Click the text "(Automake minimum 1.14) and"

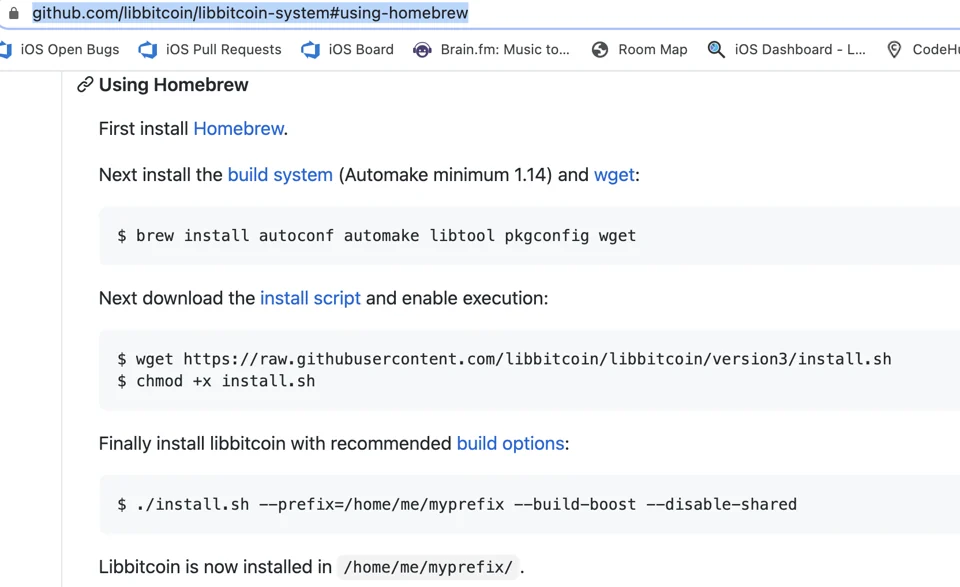[463, 175]
